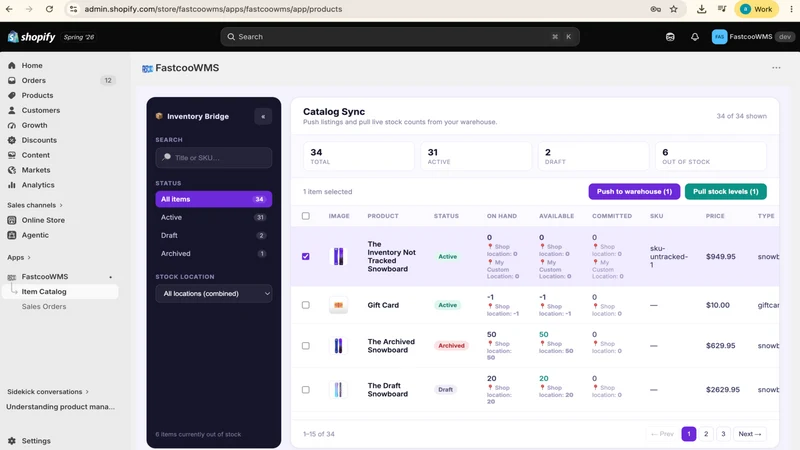Open the Sidekick assistant icon in the top bar
The width and height of the screenshot is (800, 450).
pyautogui.click(x=670, y=37)
